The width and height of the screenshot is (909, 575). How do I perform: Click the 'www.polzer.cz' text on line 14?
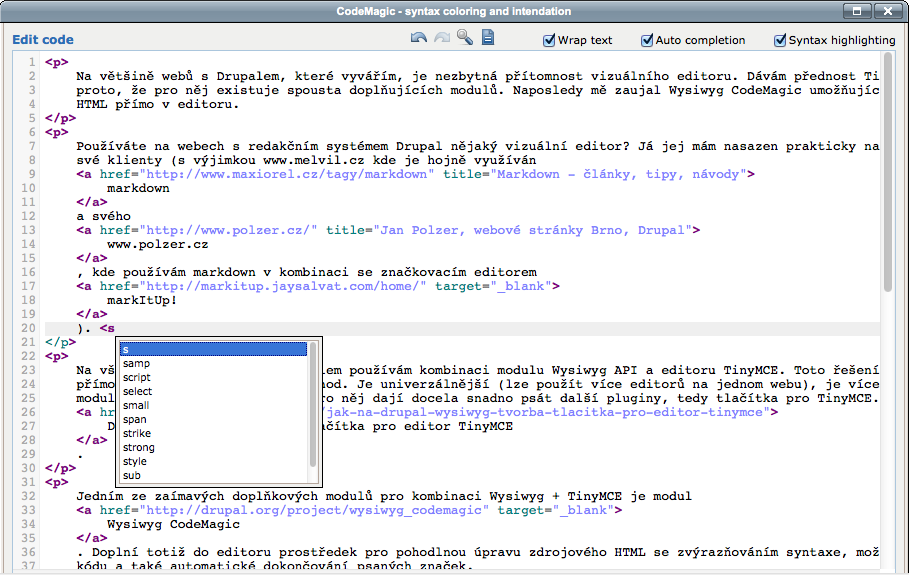(158, 245)
